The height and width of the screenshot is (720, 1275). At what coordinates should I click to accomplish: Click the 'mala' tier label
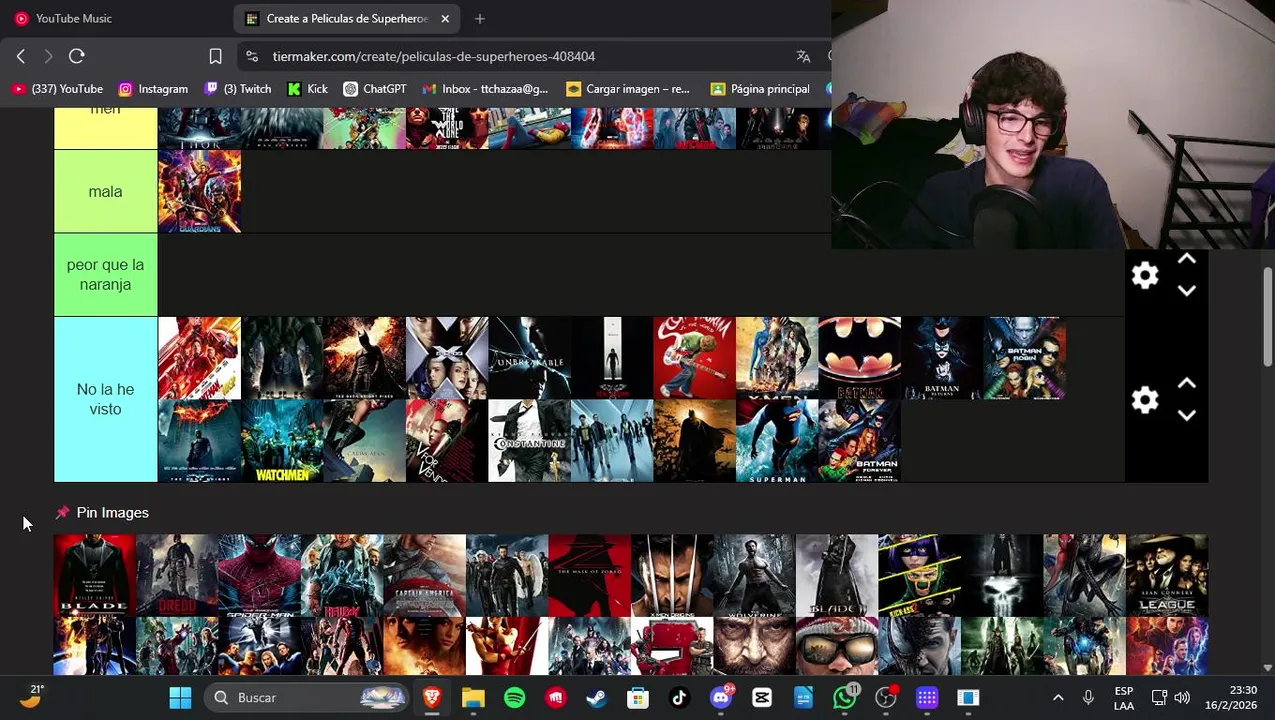click(105, 192)
